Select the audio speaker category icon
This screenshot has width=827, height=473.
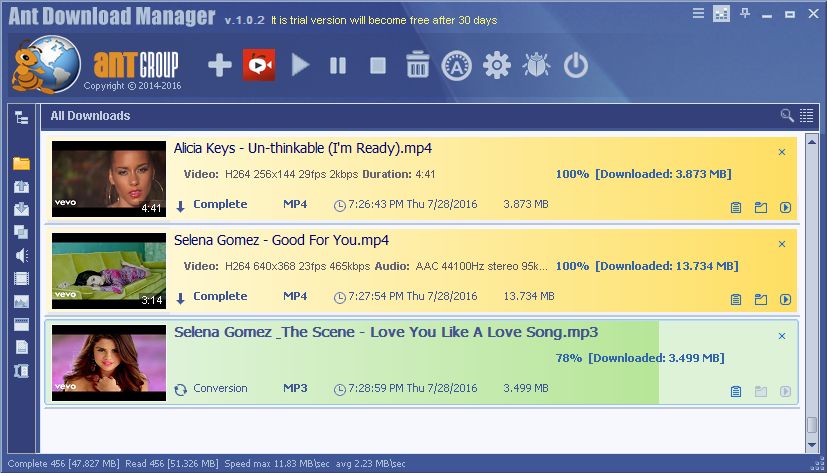point(22,256)
